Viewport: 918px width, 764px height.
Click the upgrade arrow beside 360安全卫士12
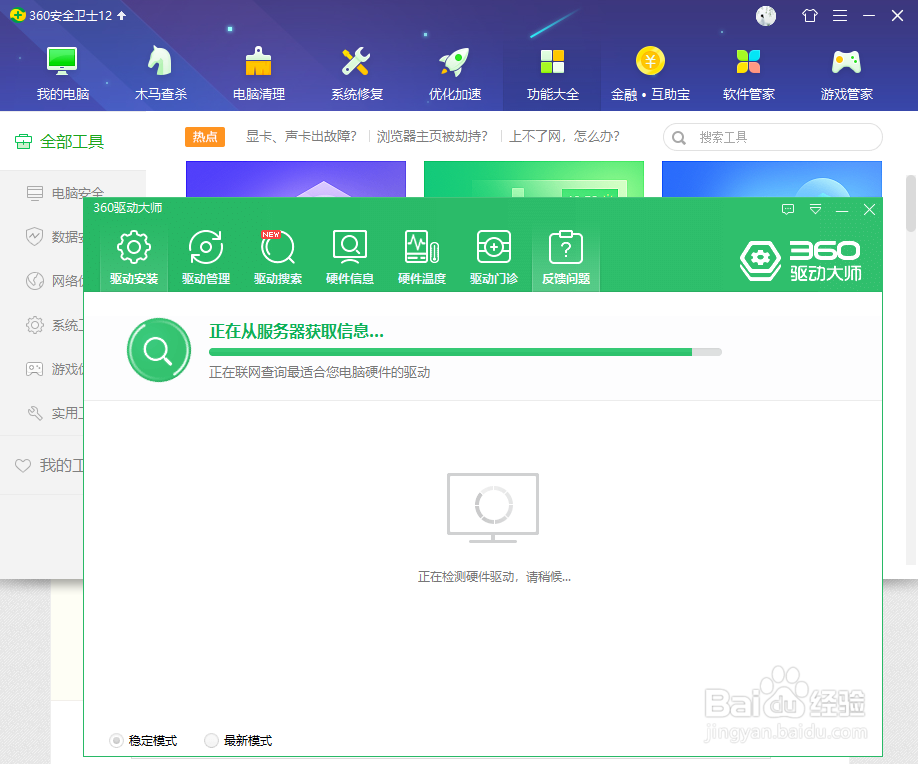click(122, 15)
